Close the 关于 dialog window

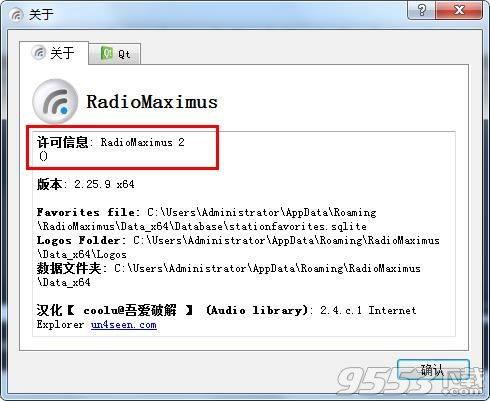tap(459, 10)
